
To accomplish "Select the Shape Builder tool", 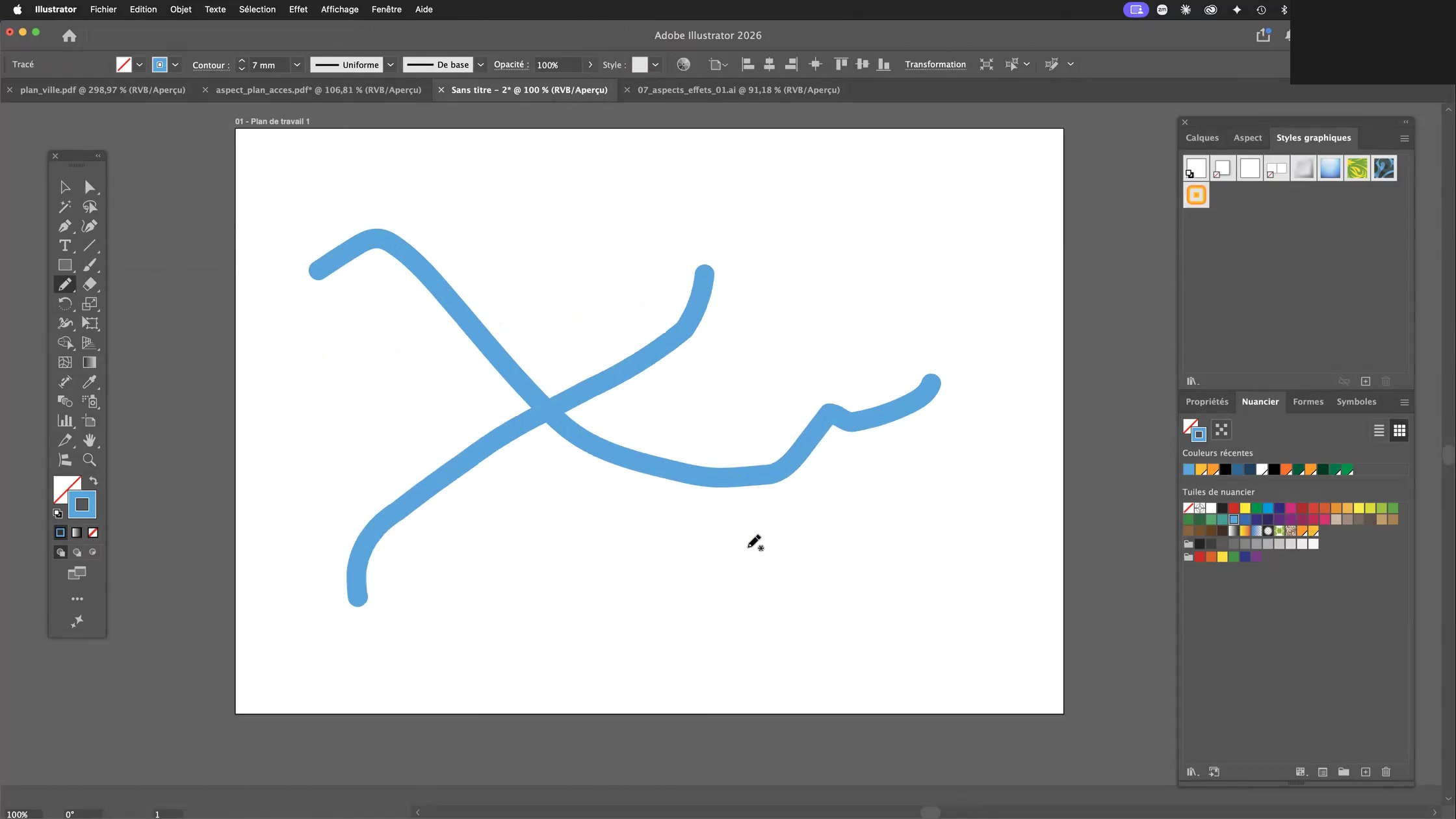I will click(x=65, y=343).
